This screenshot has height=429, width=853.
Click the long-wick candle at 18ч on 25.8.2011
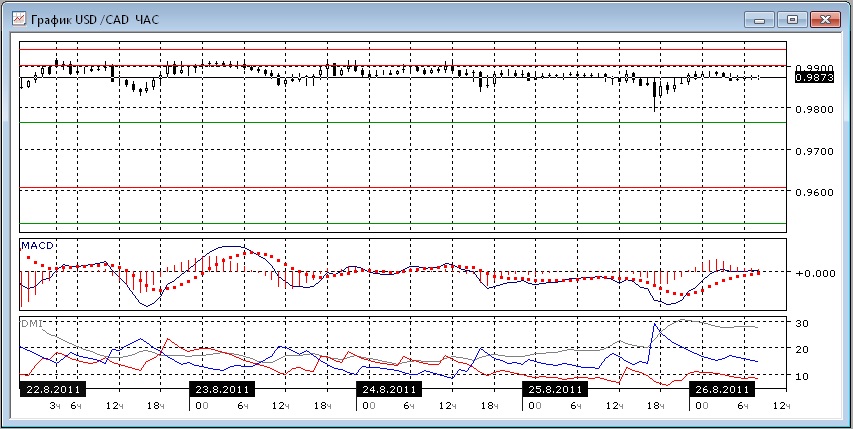654,94
